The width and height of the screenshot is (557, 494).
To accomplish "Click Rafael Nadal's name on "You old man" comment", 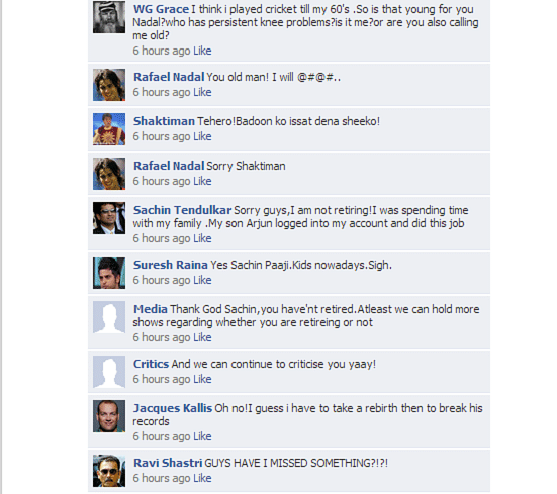I will [x=168, y=77].
